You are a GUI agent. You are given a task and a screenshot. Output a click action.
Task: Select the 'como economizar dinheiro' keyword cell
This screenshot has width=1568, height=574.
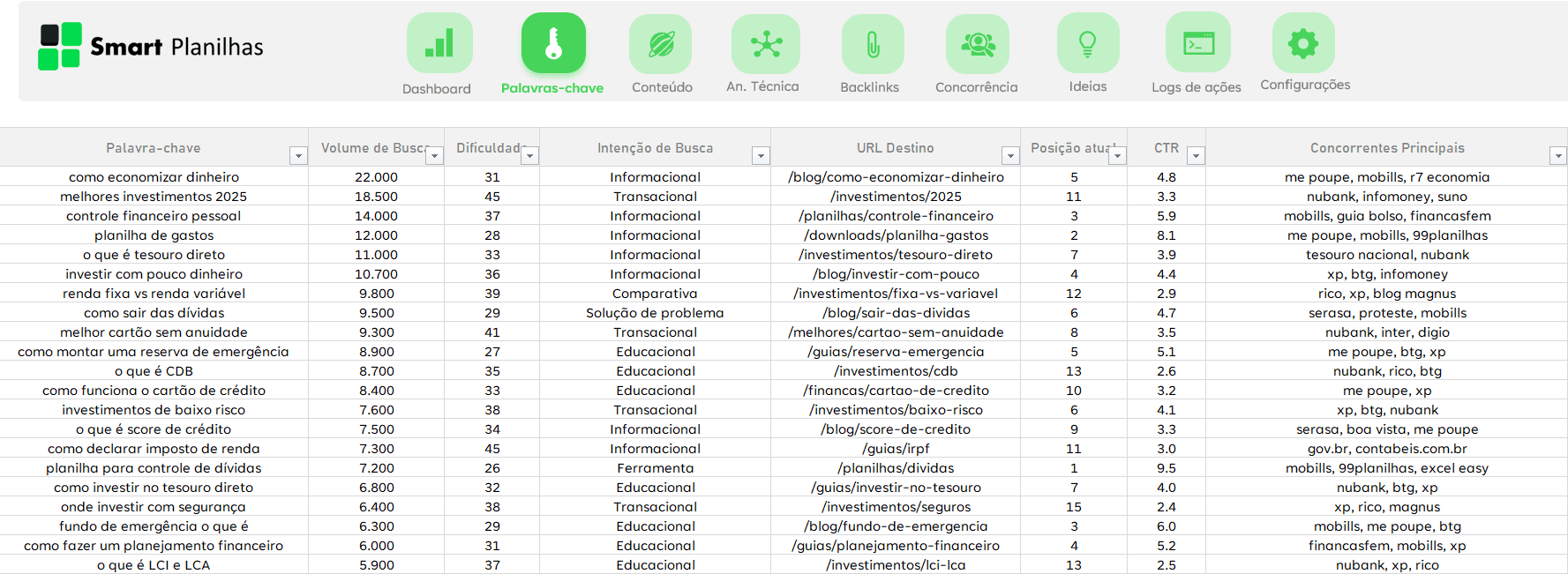[x=154, y=177]
